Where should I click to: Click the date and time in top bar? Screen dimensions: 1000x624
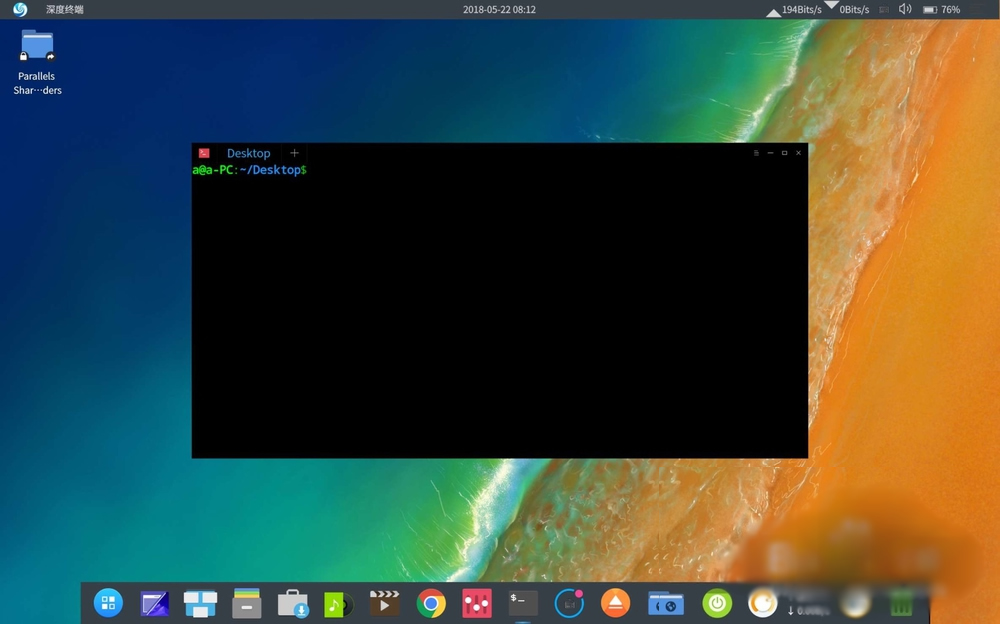pos(499,9)
